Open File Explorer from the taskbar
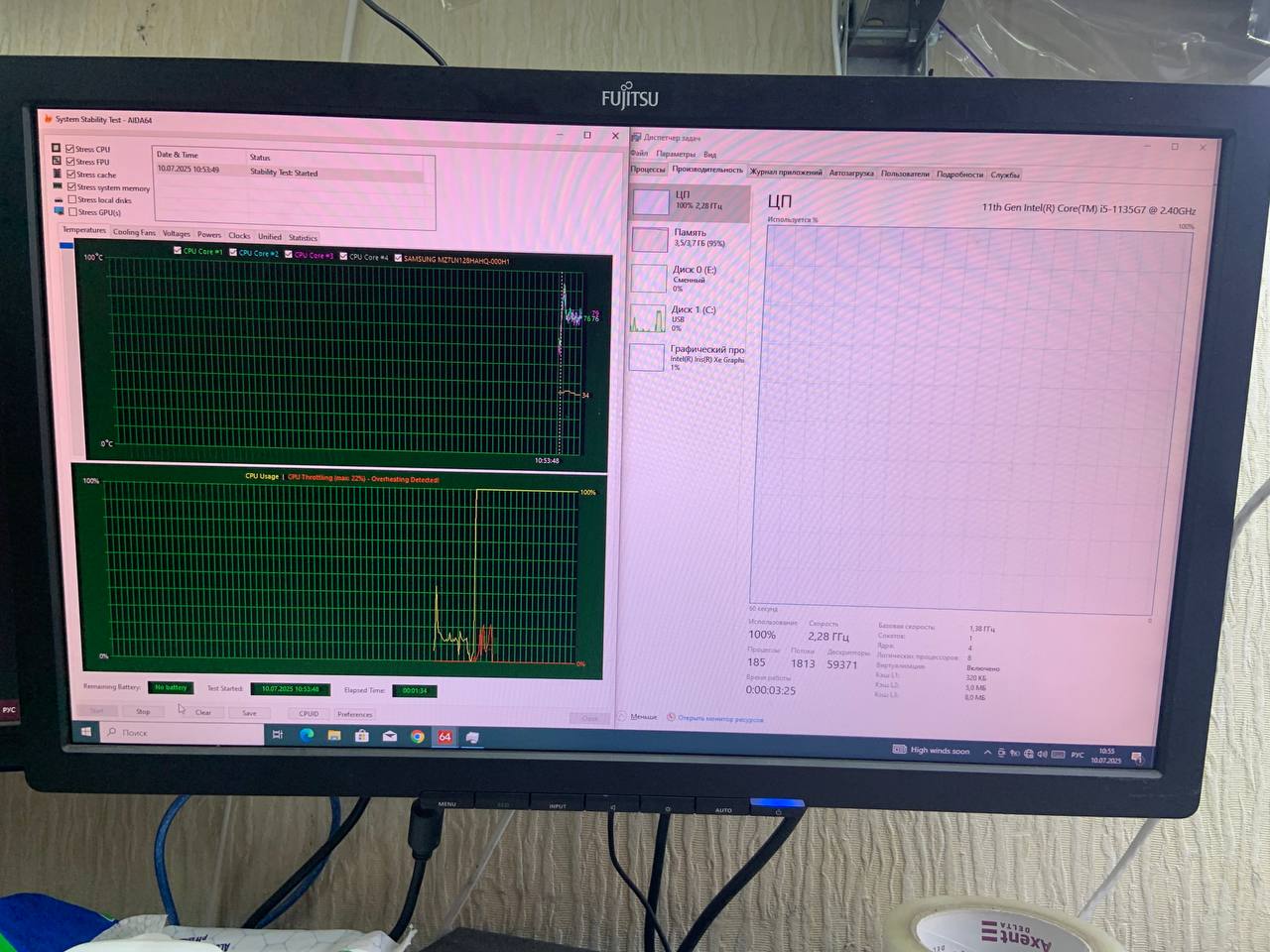 click(334, 736)
